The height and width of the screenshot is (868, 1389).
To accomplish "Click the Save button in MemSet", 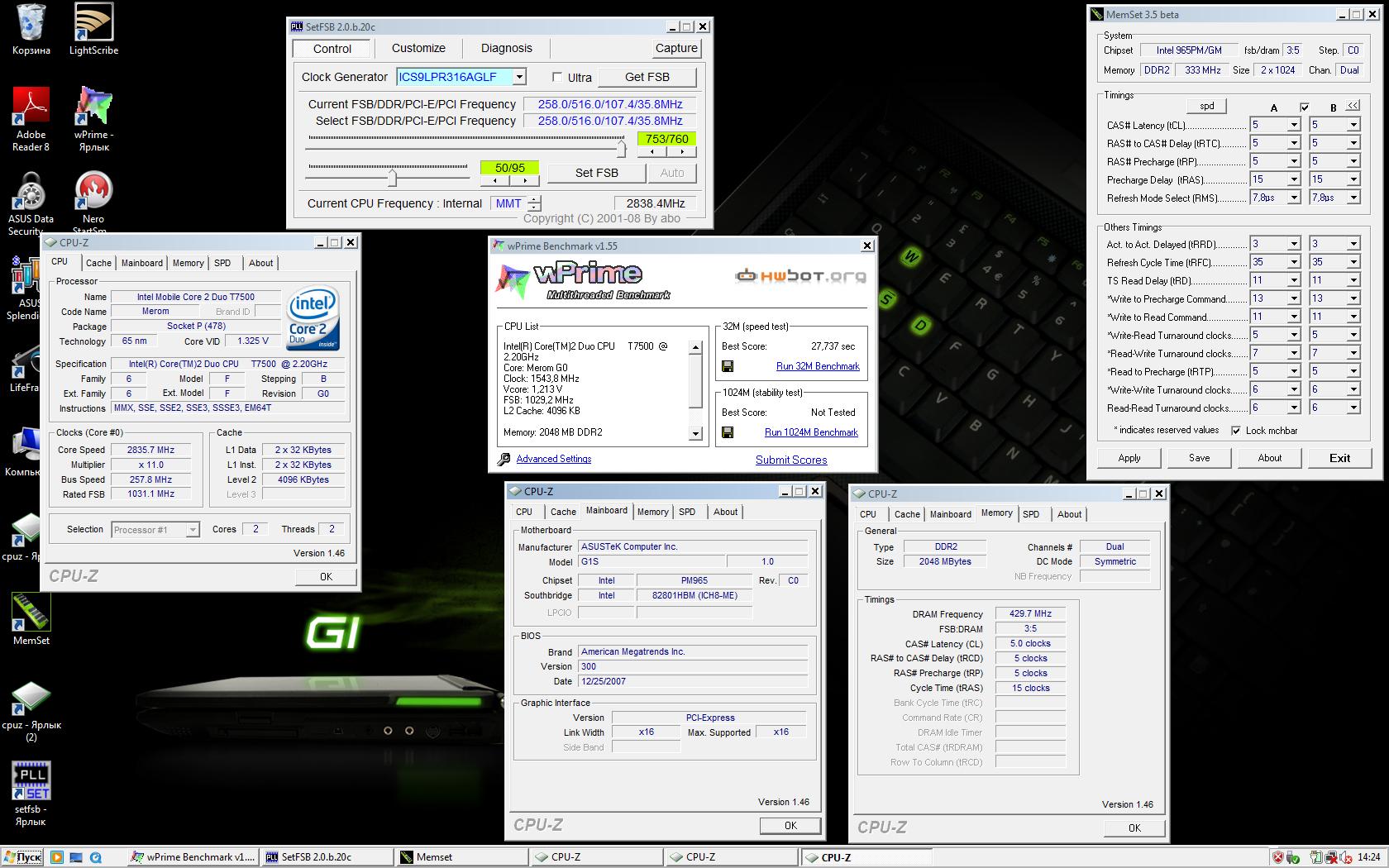I will (1199, 458).
